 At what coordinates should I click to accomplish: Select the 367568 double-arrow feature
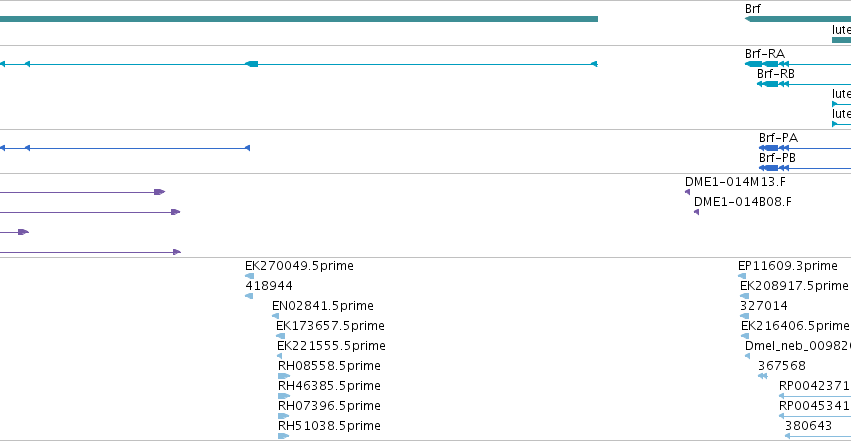763,376
